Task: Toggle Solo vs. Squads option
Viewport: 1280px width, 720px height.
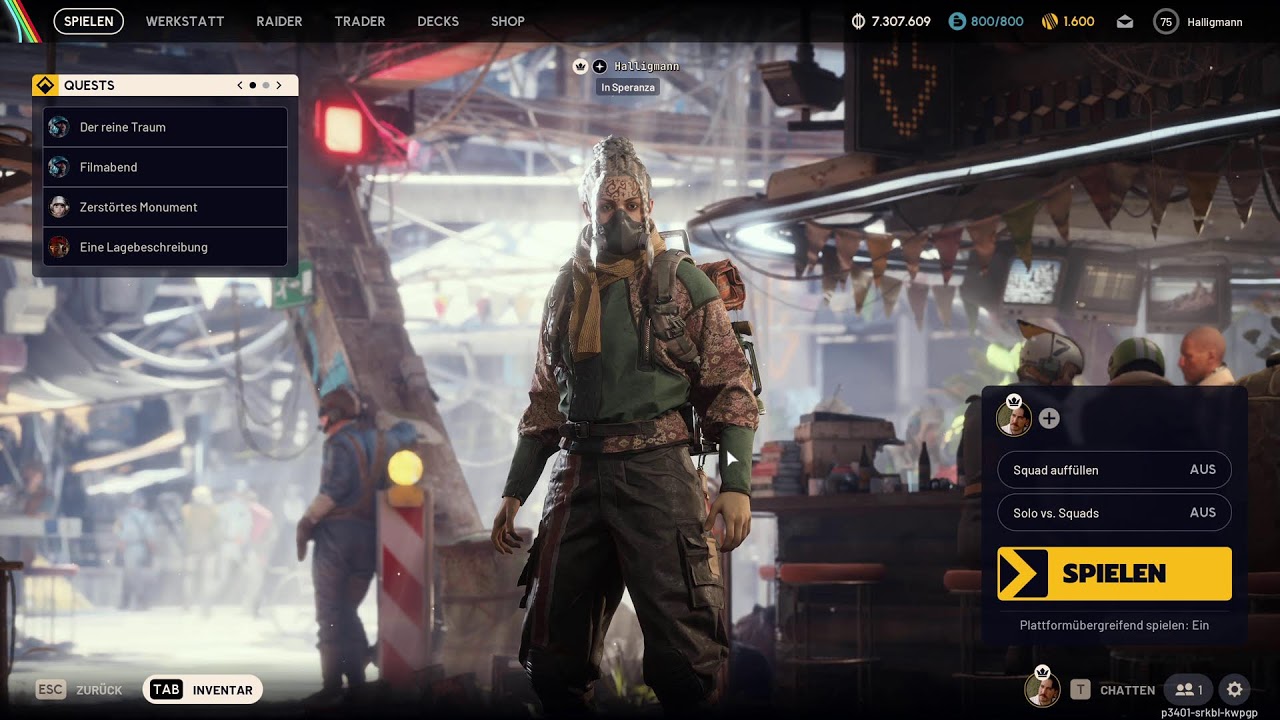Action: pos(1114,513)
